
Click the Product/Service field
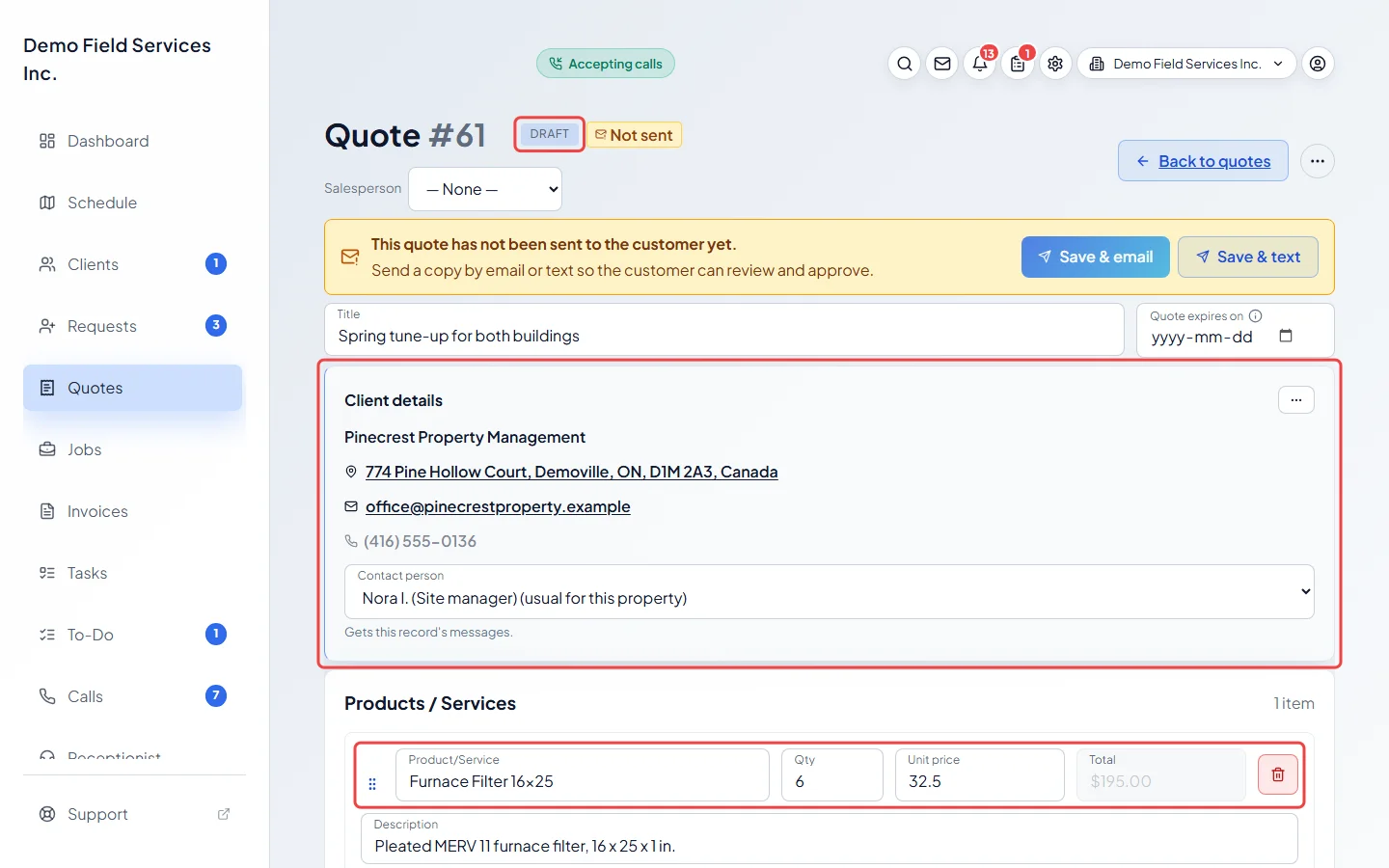pos(583,774)
